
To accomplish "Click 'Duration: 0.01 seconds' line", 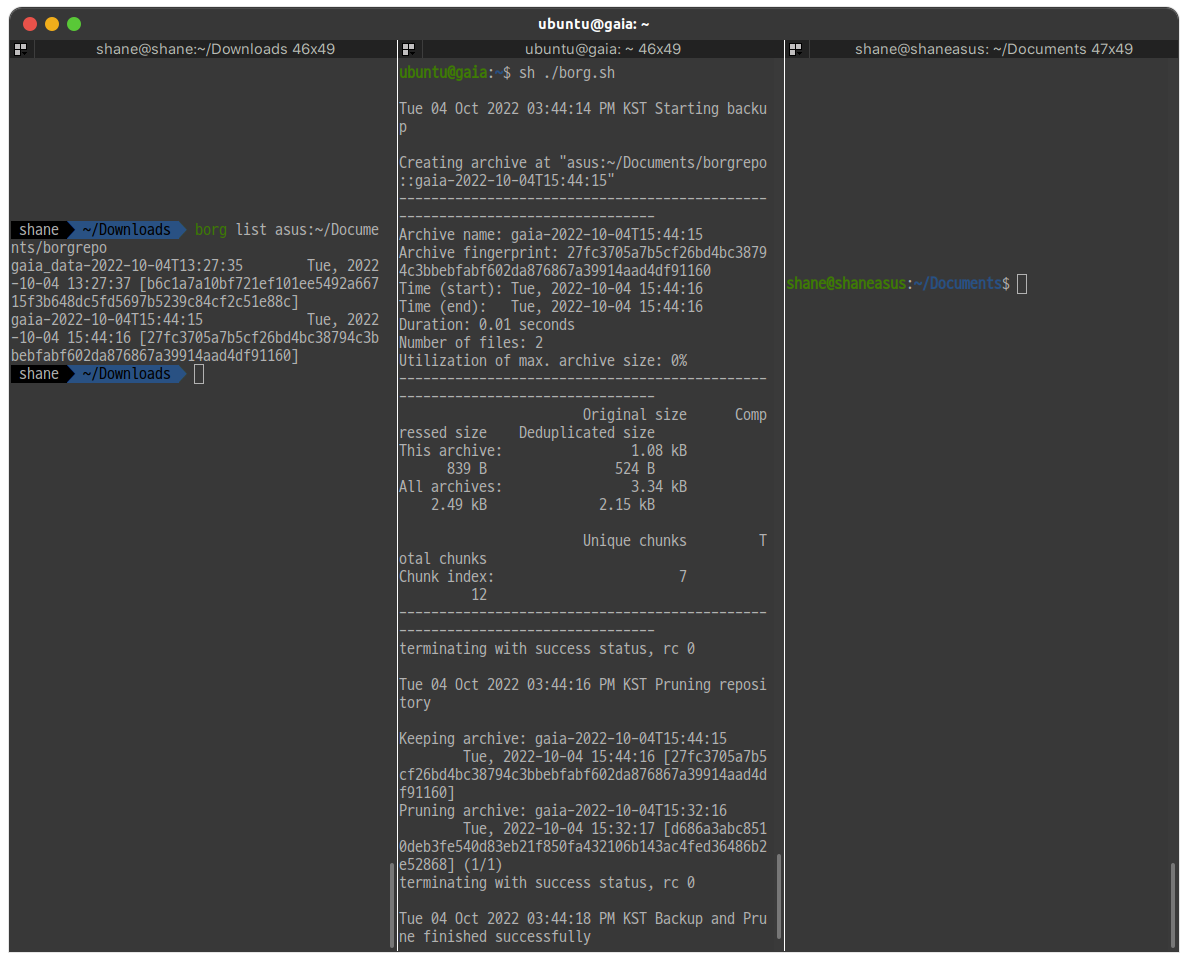I will tap(486, 325).
